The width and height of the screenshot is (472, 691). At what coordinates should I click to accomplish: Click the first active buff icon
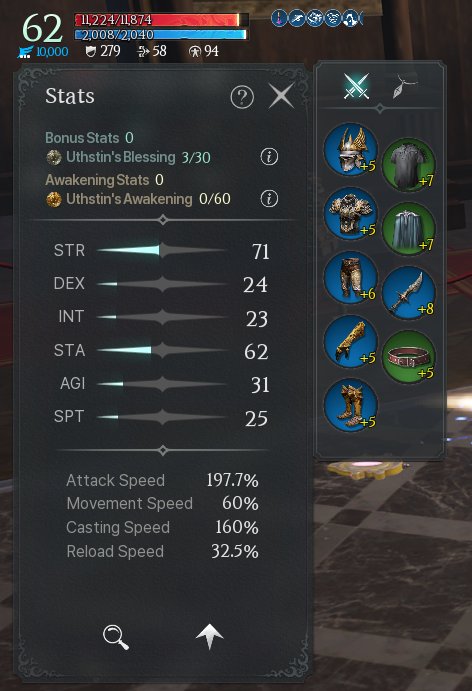pos(279,19)
